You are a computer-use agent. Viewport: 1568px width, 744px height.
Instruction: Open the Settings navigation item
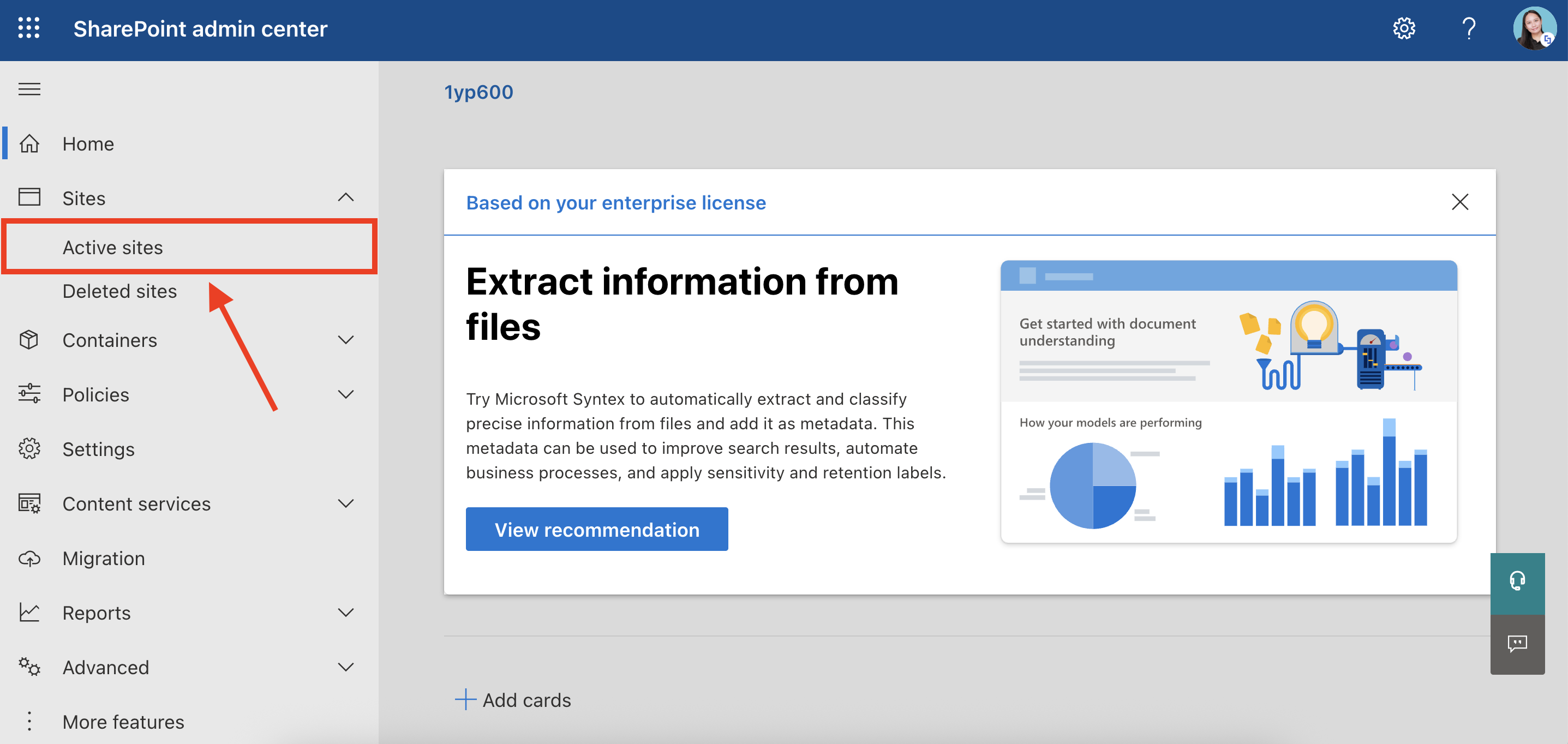coord(98,449)
